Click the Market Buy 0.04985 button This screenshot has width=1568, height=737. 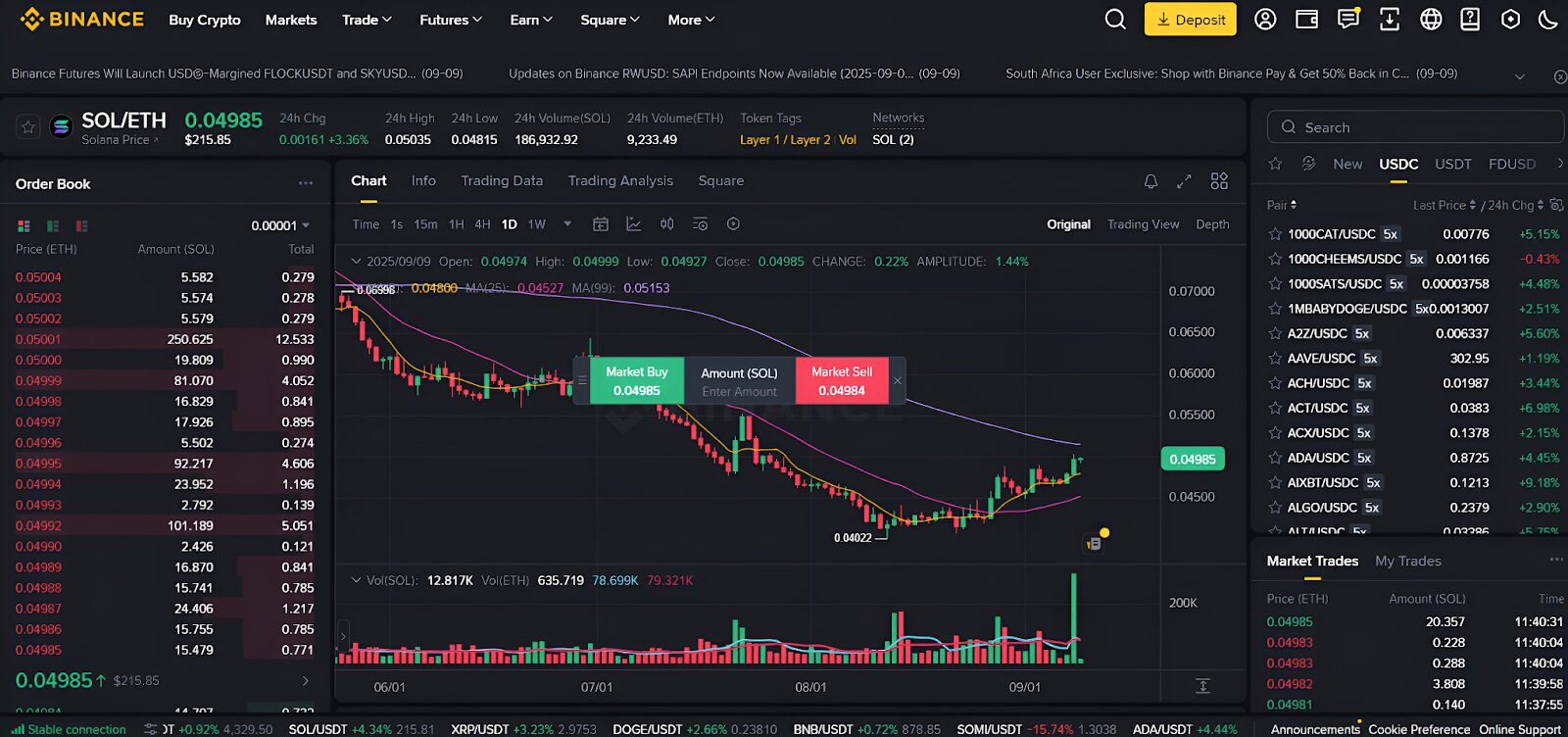[x=637, y=381]
